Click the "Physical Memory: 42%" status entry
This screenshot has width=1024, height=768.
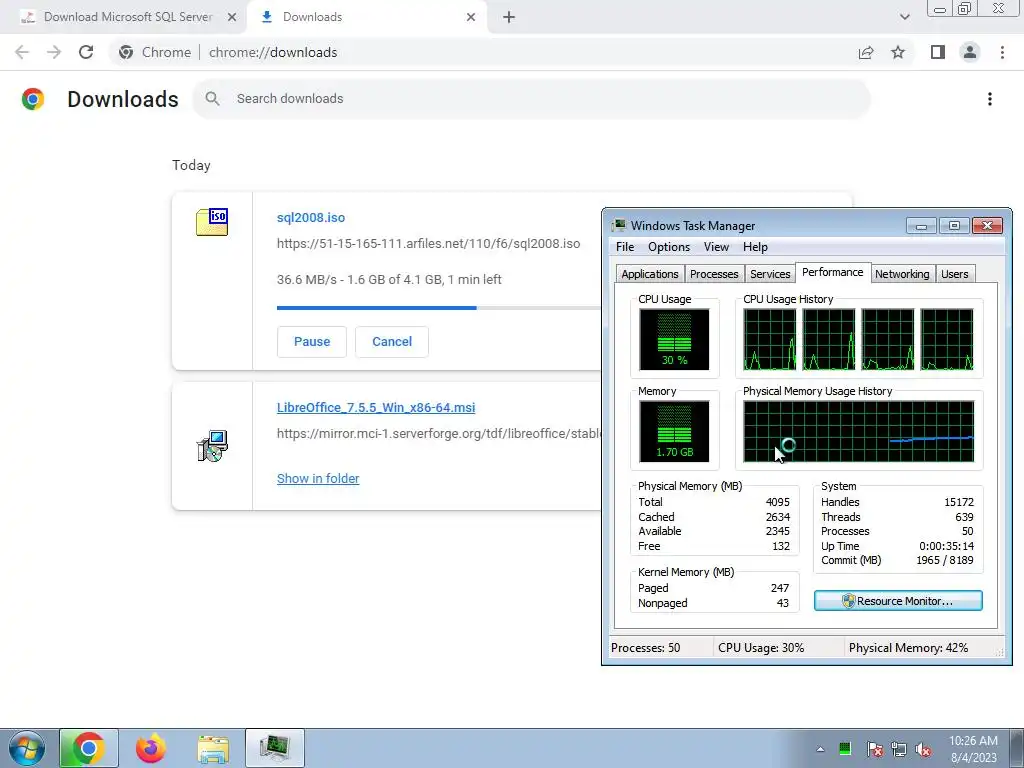pyautogui.click(x=908, y=648)
